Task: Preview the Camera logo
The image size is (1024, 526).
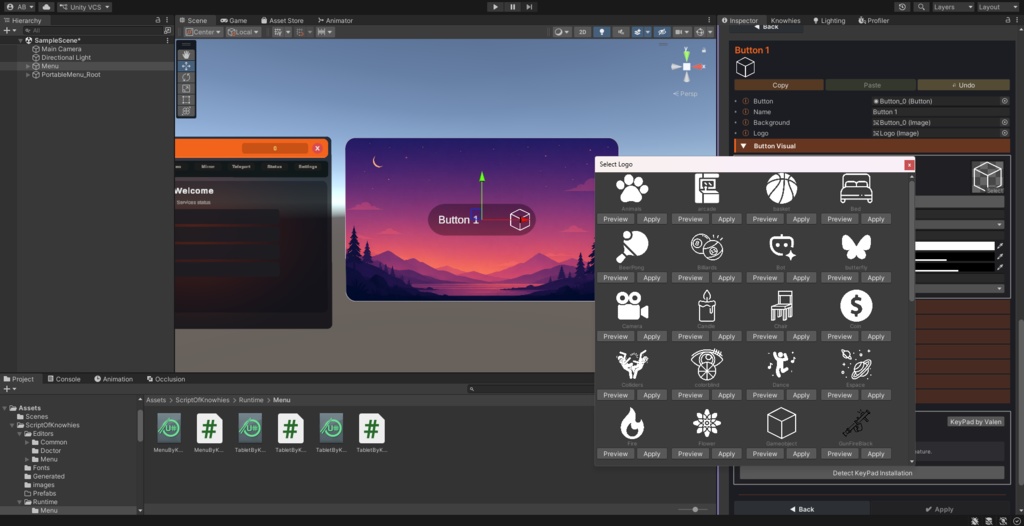Action: point(615,337)
